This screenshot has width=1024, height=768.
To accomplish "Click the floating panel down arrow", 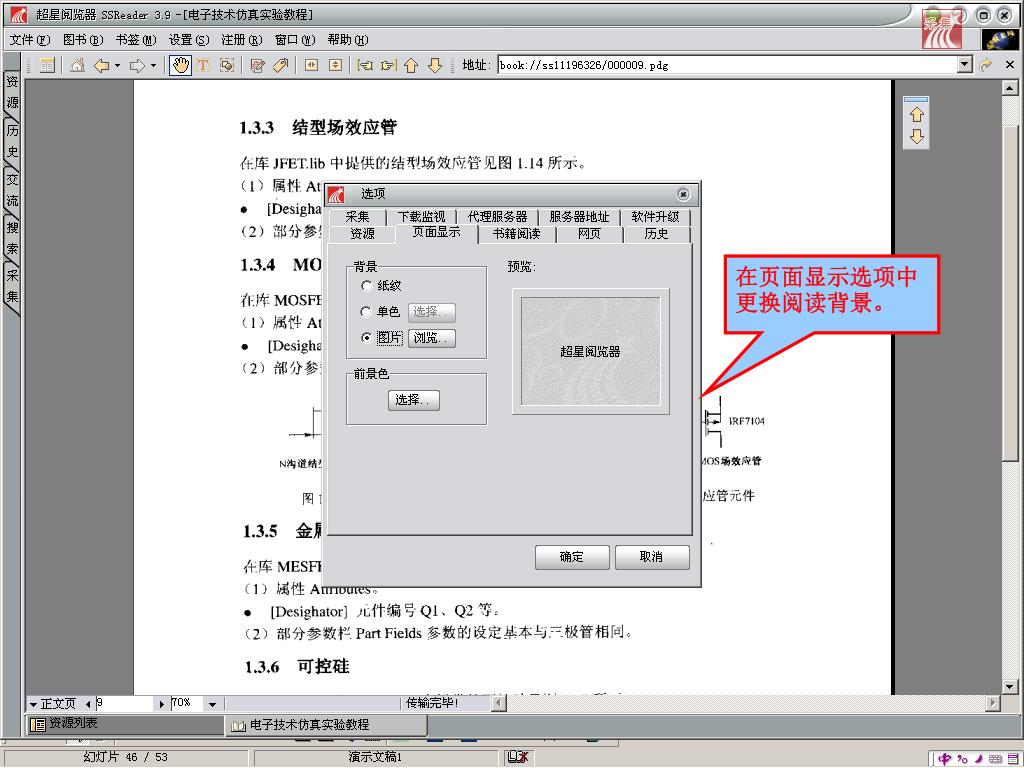I will point(917,136).
